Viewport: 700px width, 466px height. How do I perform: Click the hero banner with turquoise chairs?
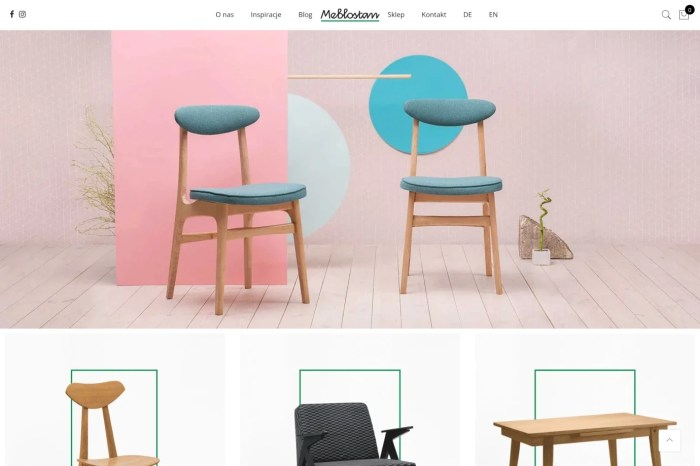pos(350,179)
